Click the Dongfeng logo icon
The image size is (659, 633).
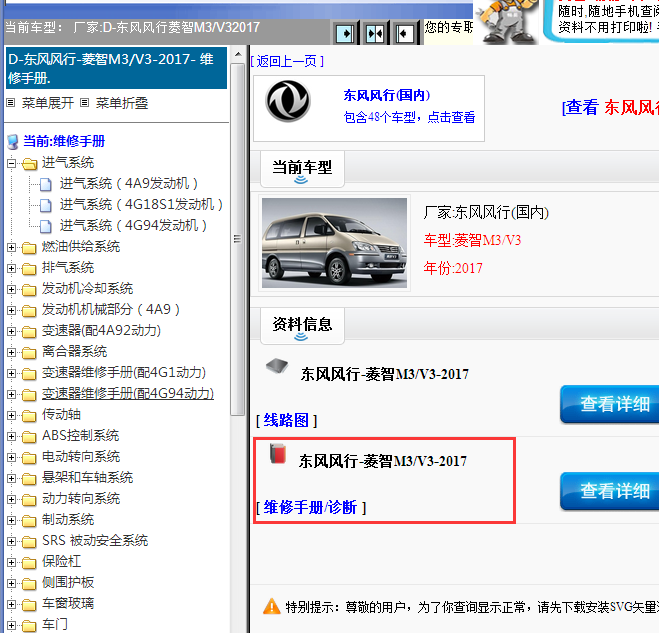click(288, 101)
